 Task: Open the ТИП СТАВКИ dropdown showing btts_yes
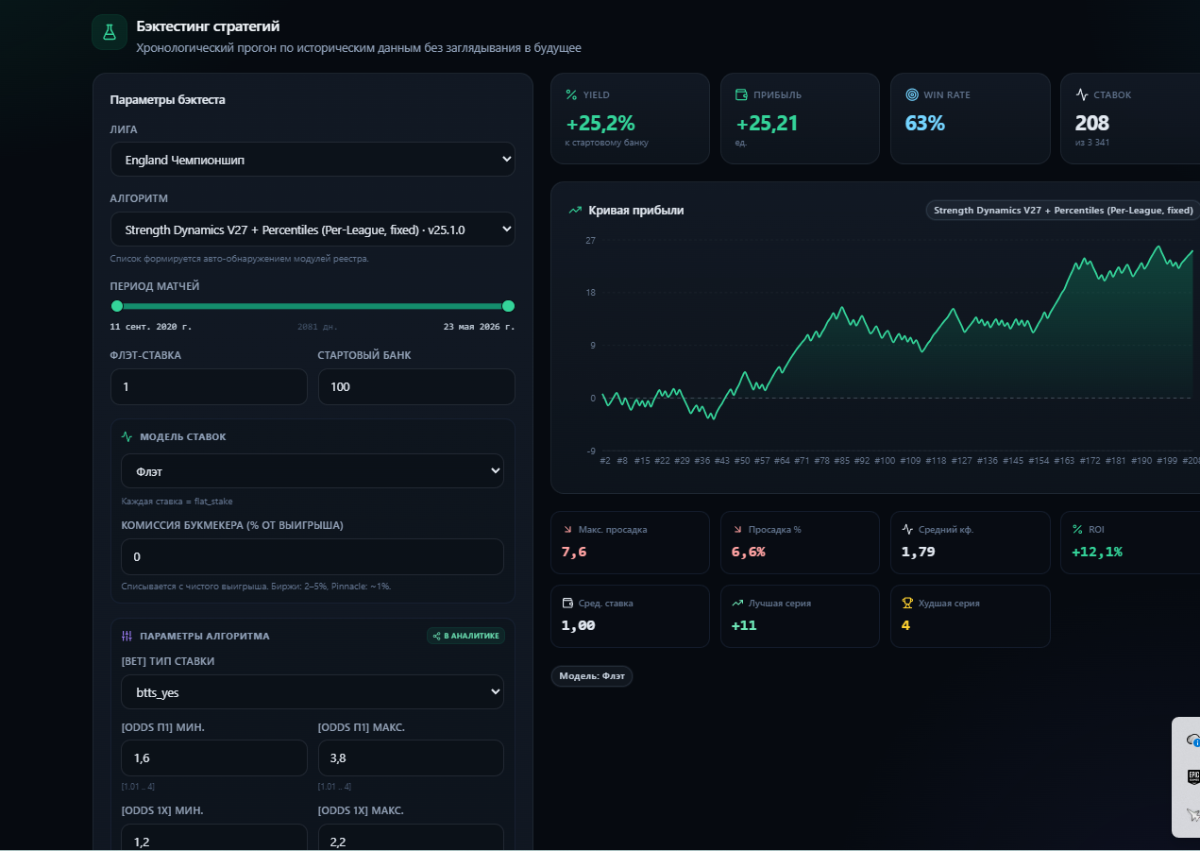[313, 692]
